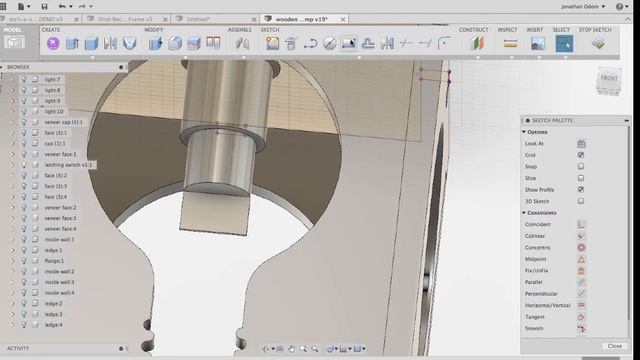Collapse the Options section in Sketch Palette

524,132
